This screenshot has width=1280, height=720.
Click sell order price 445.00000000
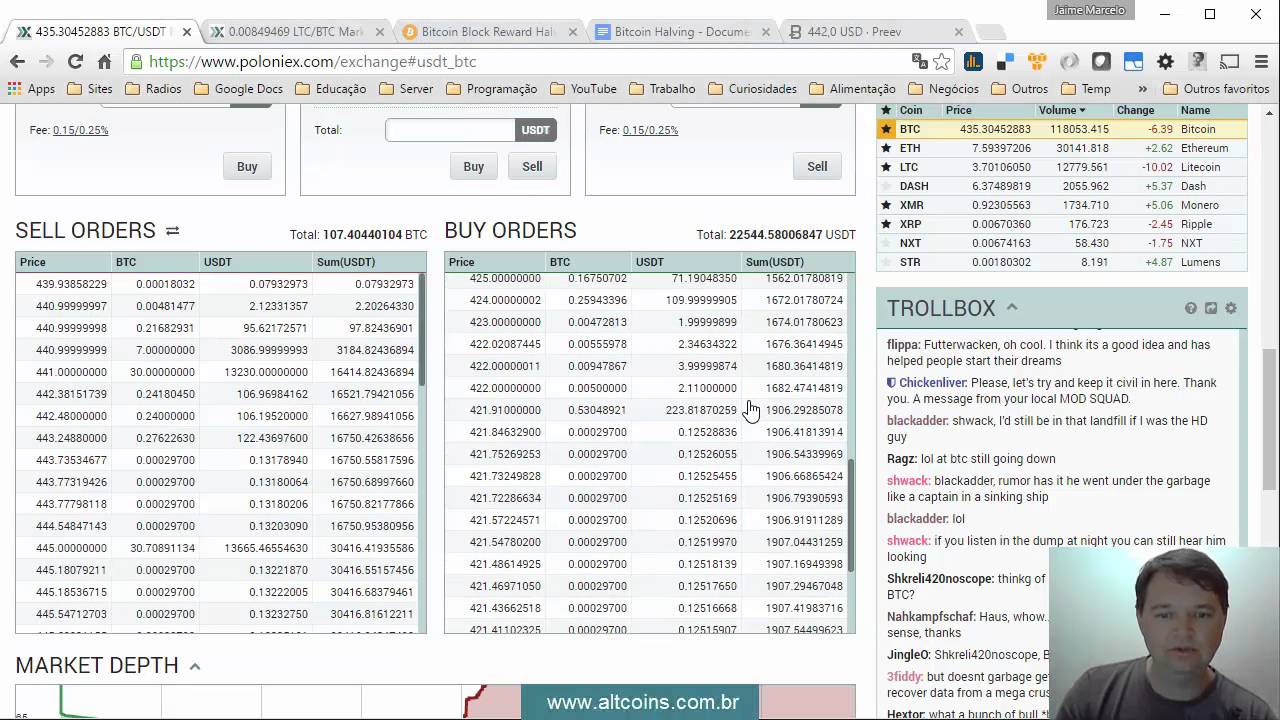71,548
